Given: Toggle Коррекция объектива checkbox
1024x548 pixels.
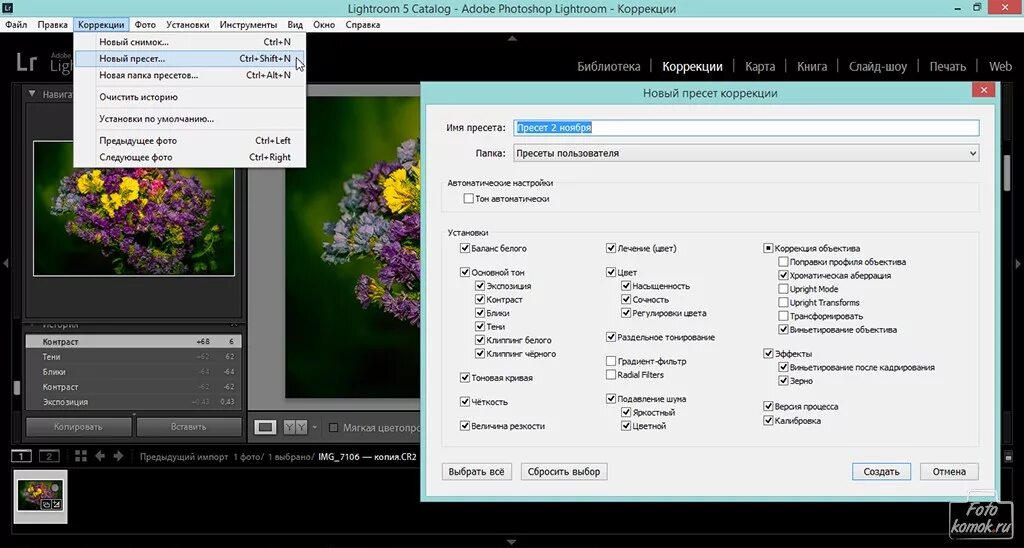Looking at the screenshot, I should click(x=768, y=248).
